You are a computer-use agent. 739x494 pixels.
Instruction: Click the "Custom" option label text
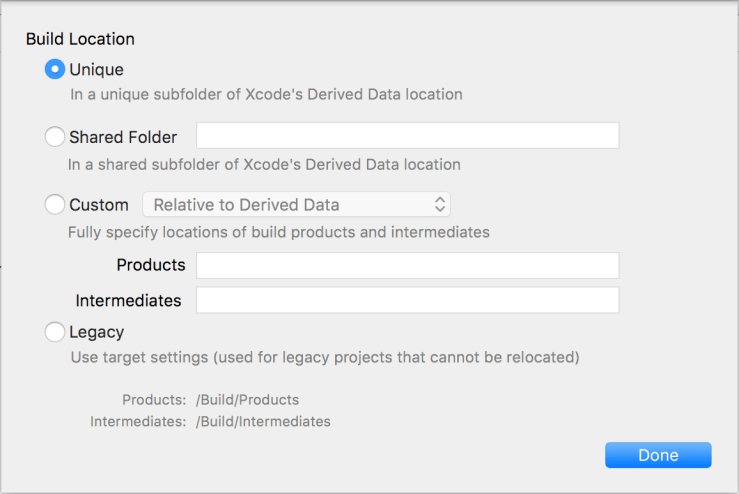[x=99, y=205]
